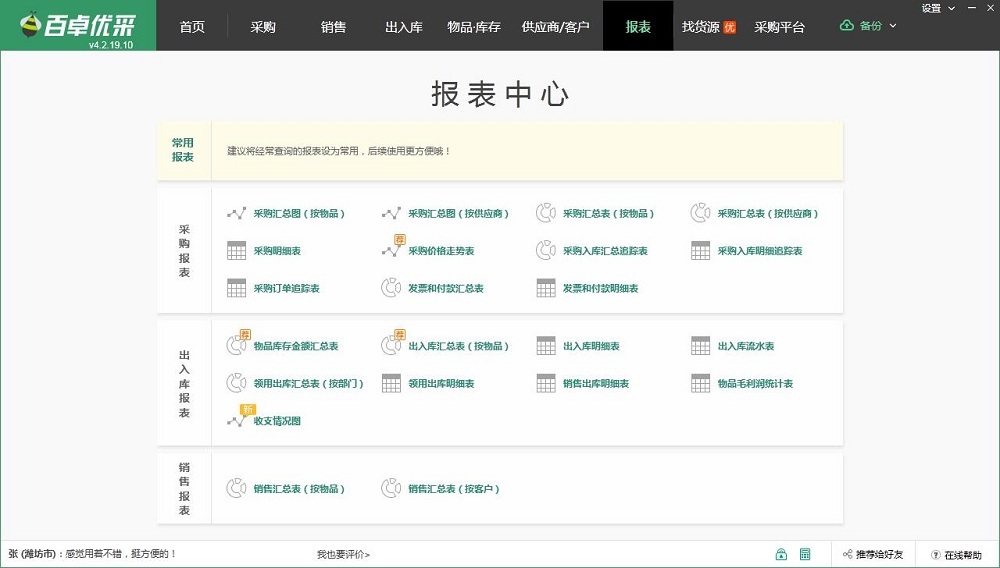The width and height of the screenshot is (1000, 568).
Task: Open the 物品毛利润统计表 report
Action: 755,384
